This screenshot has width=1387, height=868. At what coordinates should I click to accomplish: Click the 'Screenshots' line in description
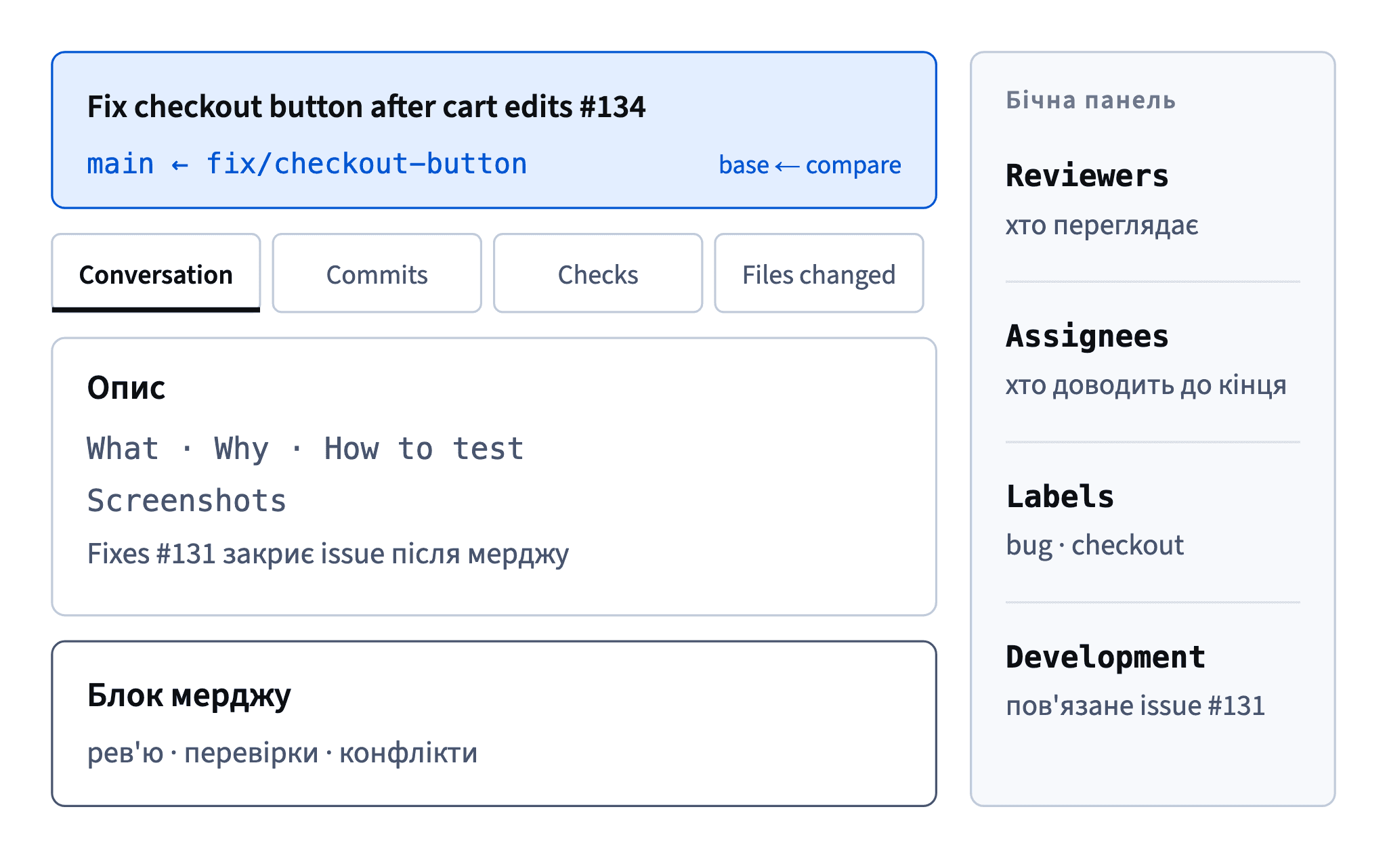pyautogui.click(x=187, y=501)
